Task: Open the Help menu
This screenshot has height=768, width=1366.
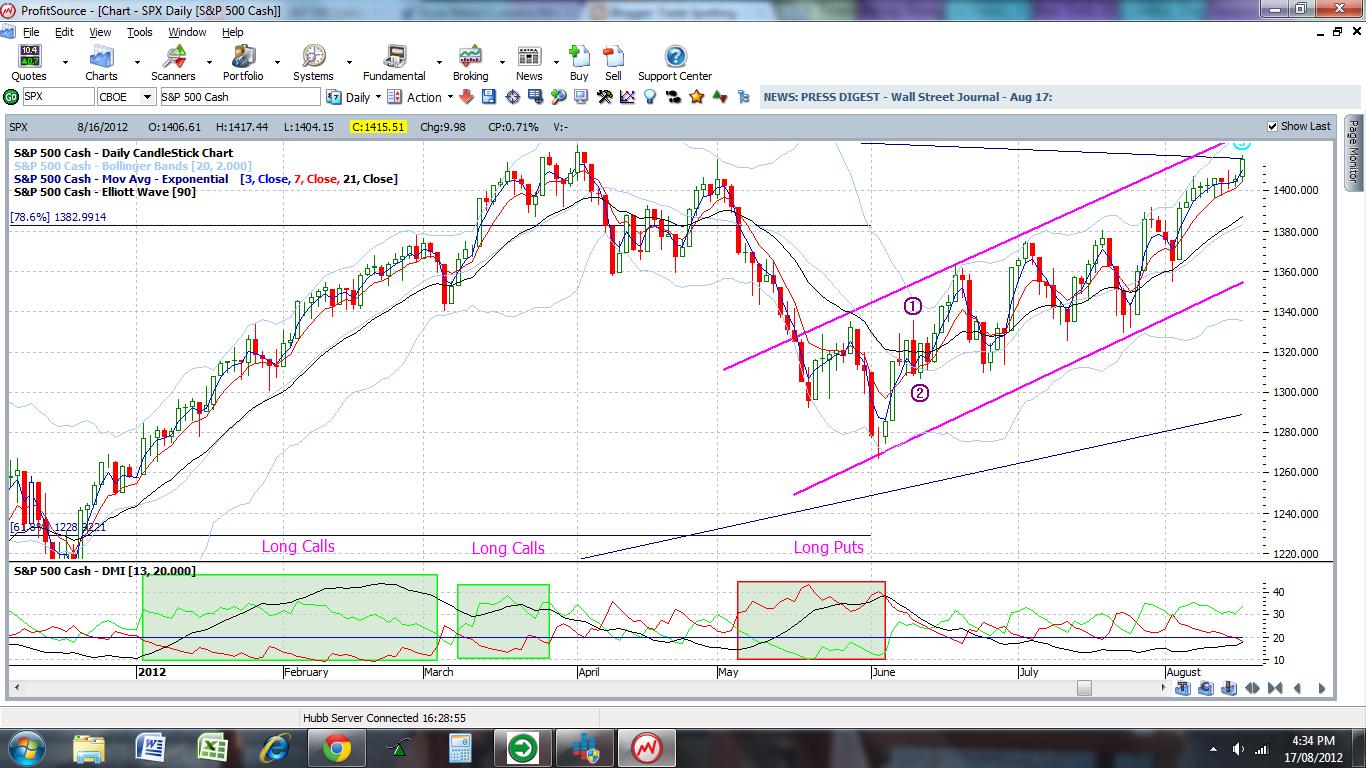Action: (232, 32)
